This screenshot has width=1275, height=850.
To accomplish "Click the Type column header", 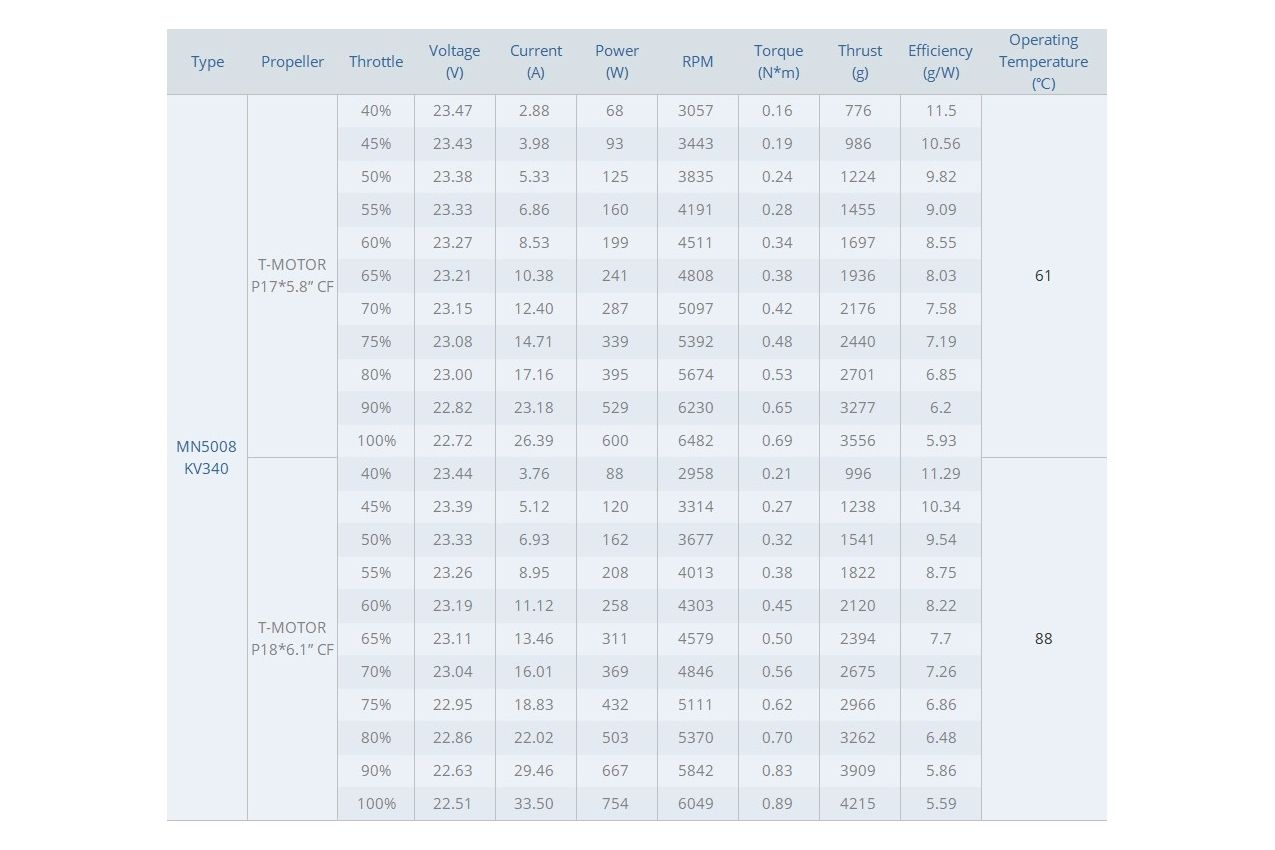I will click(207, 62).
